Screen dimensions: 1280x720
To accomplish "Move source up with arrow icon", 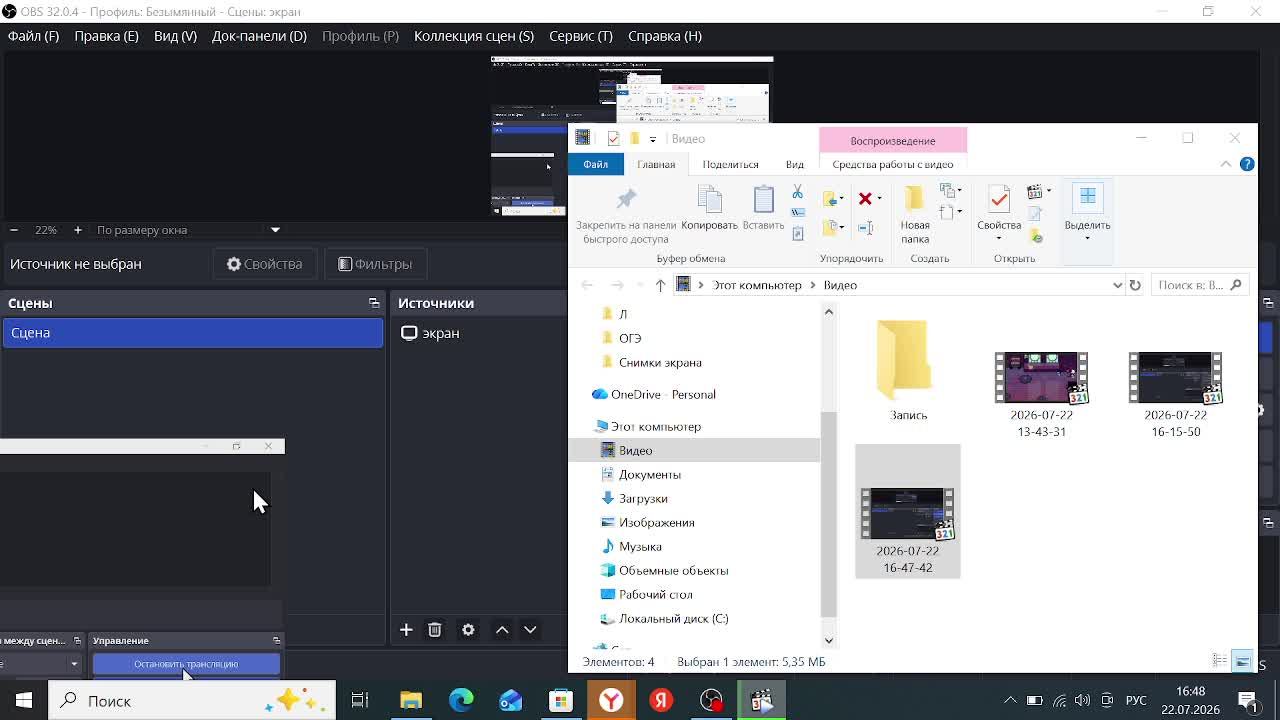I will (x=502, y=630).
